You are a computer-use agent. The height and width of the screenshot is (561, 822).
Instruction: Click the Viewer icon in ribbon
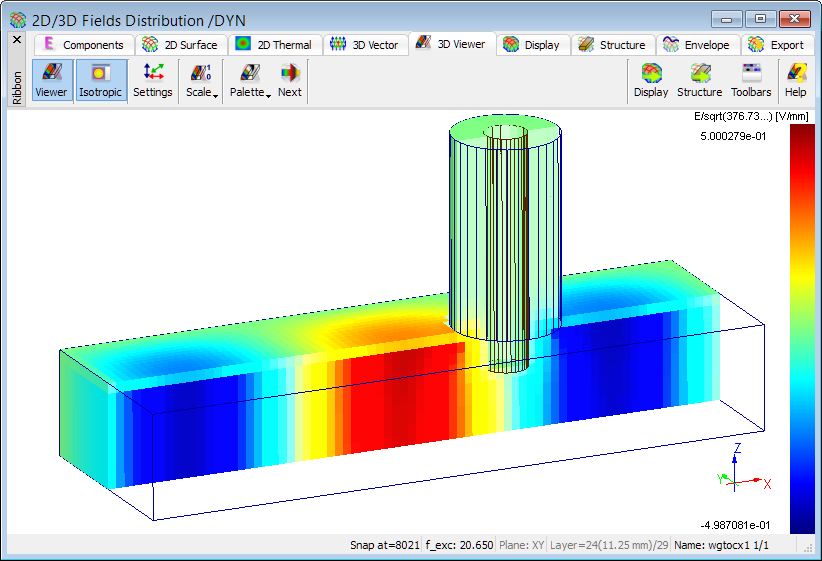pos(51,80)
